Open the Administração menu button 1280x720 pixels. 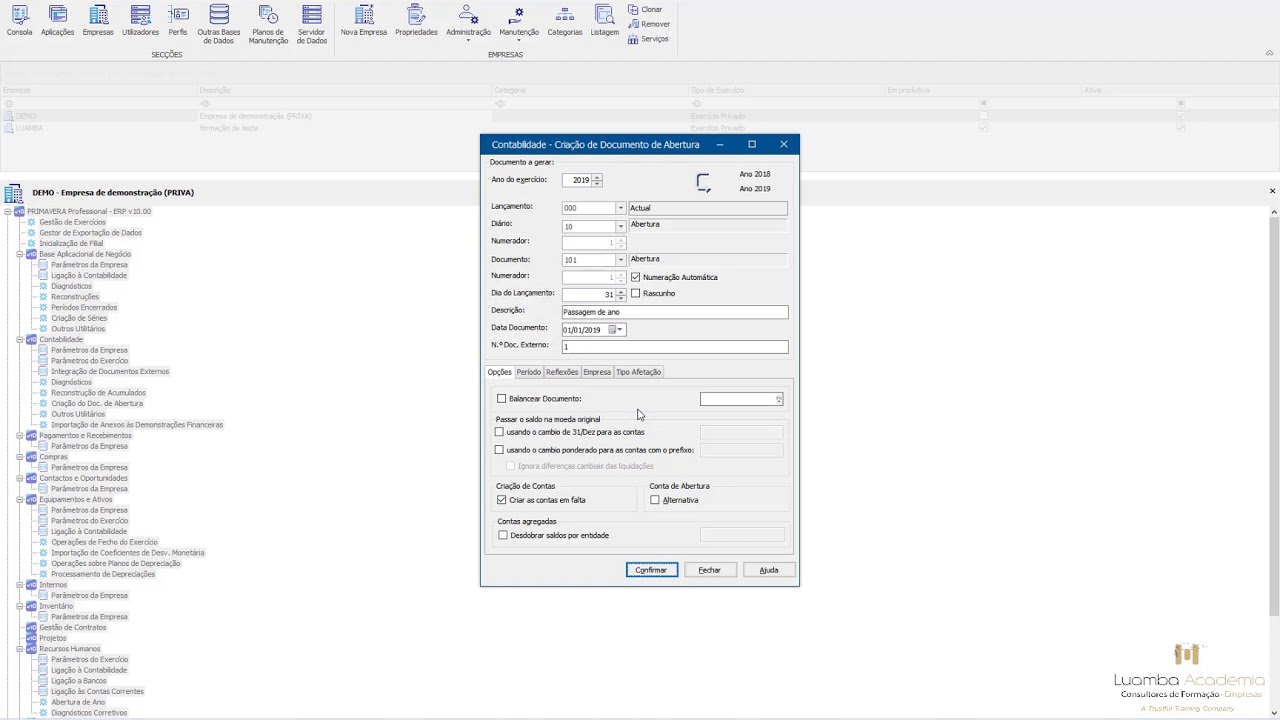[468, 23]
